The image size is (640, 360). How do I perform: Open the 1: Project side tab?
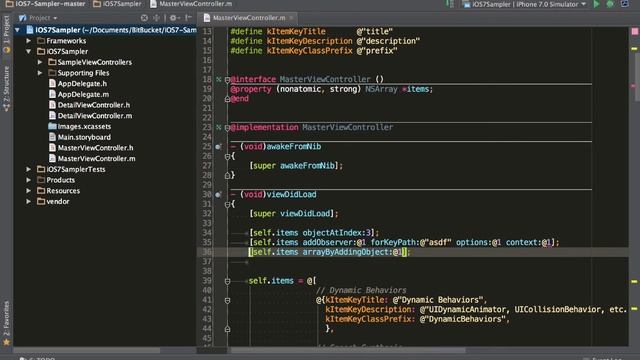click(x=6, y=34)
